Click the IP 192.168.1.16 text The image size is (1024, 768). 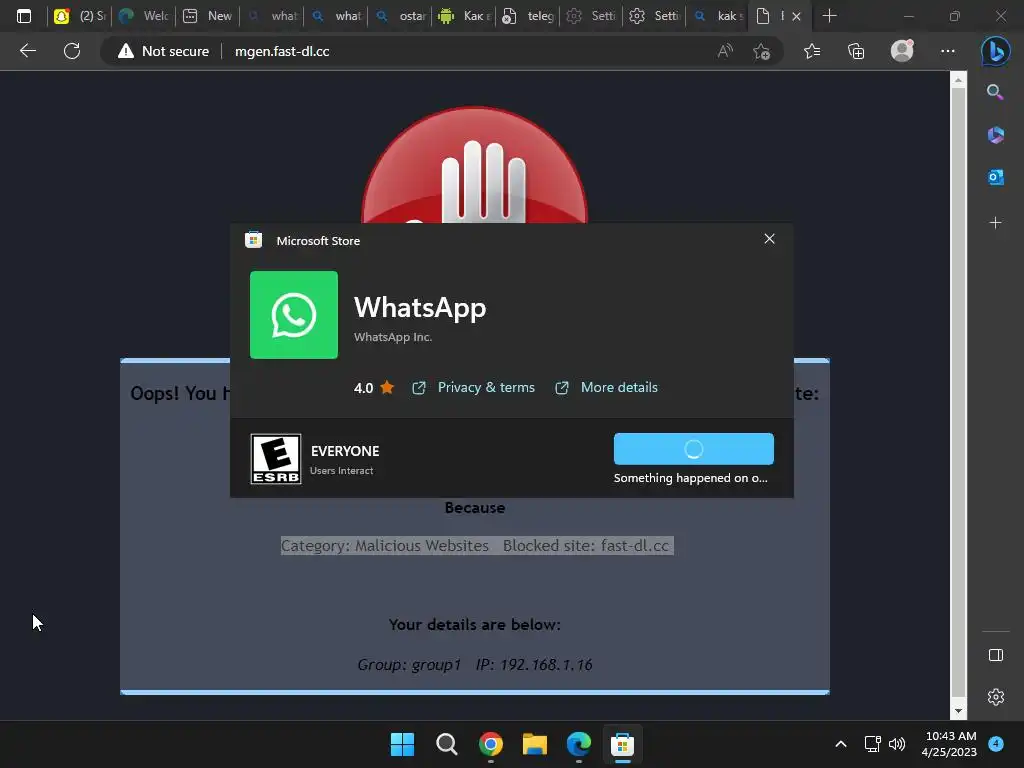point(534,665)
